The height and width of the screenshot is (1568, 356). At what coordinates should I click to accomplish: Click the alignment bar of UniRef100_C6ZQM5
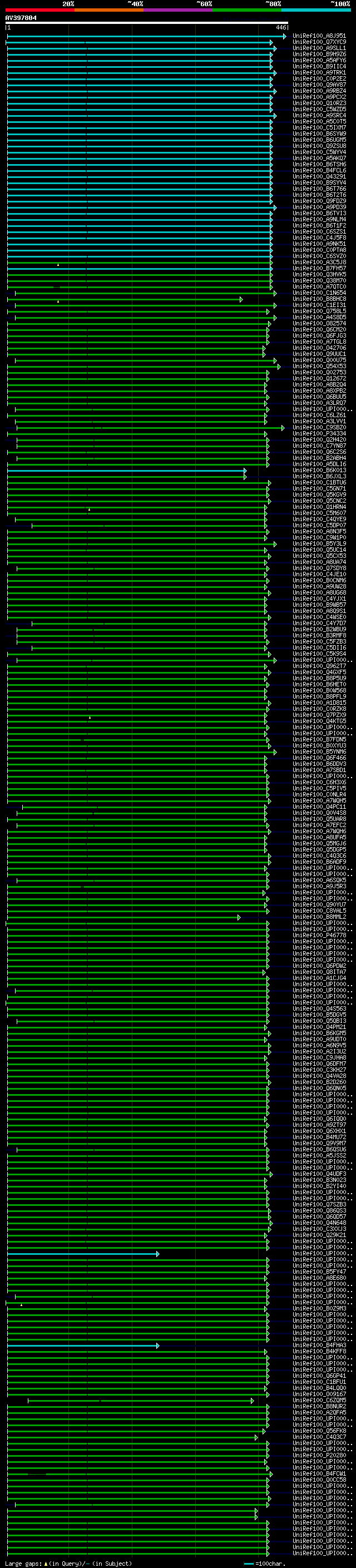click(141, 1401)
